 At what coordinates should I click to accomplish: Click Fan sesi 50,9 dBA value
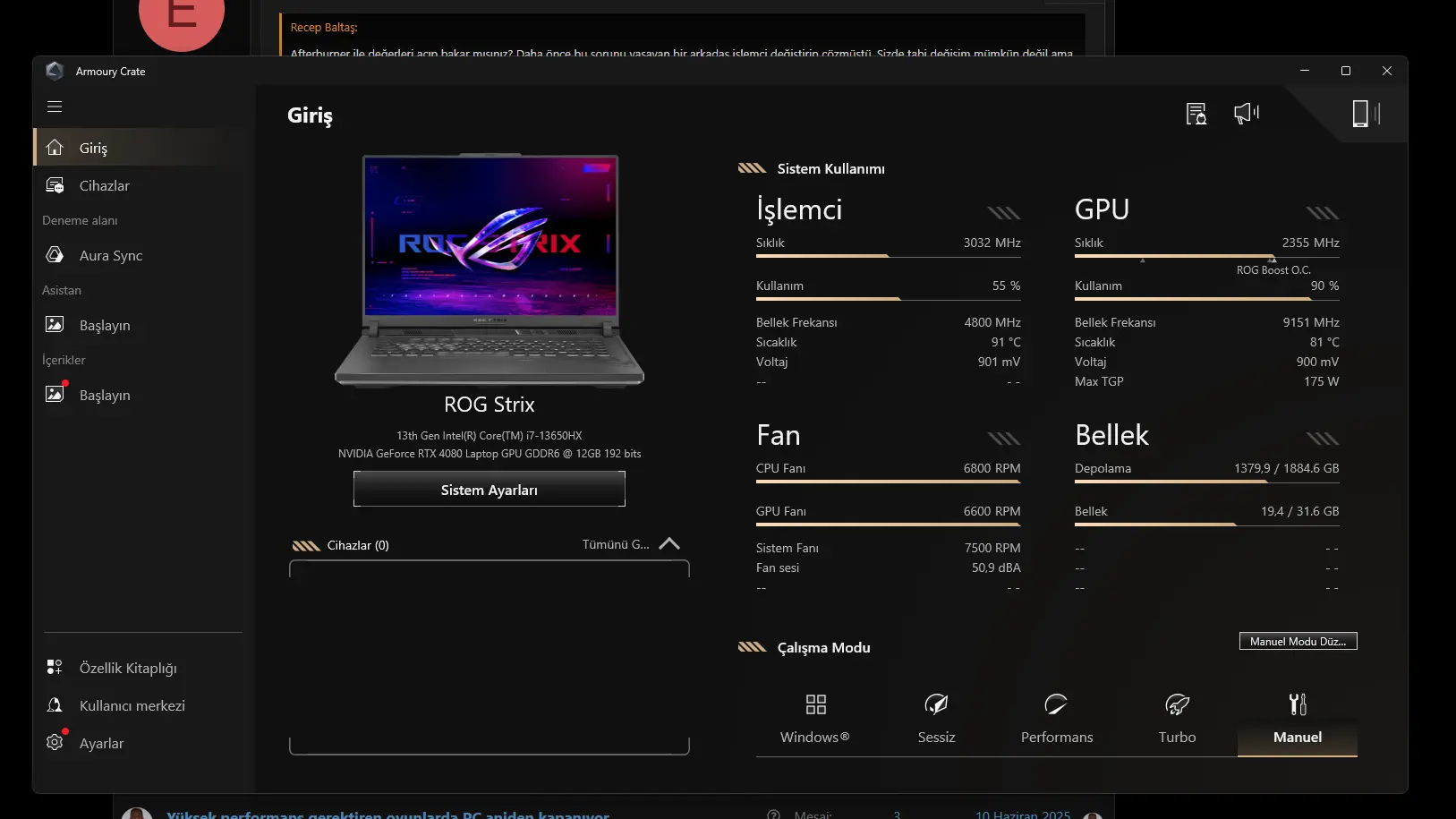[x=996, y=567]
